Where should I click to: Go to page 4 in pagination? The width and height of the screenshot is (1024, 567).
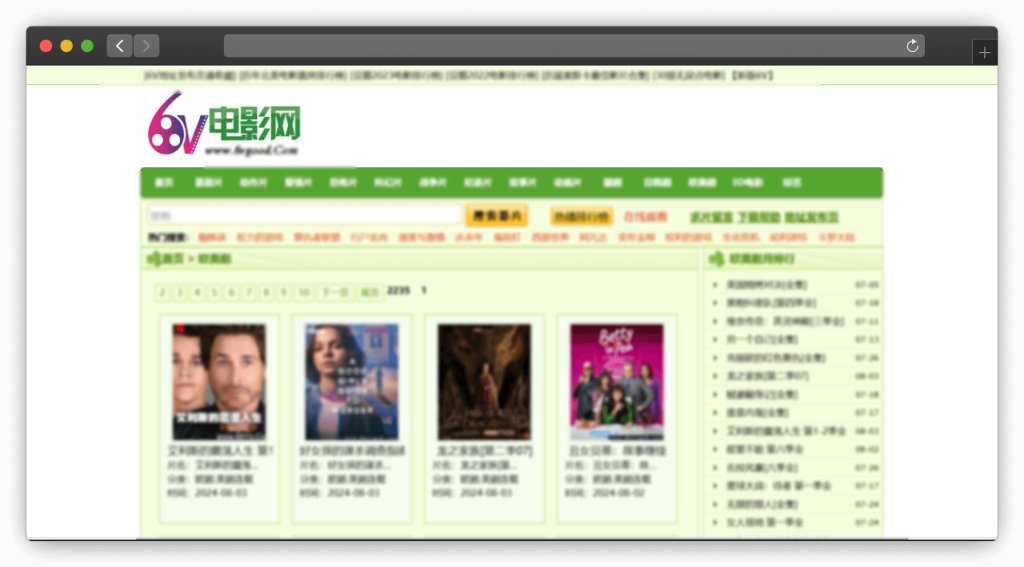(x=197, y=292)
